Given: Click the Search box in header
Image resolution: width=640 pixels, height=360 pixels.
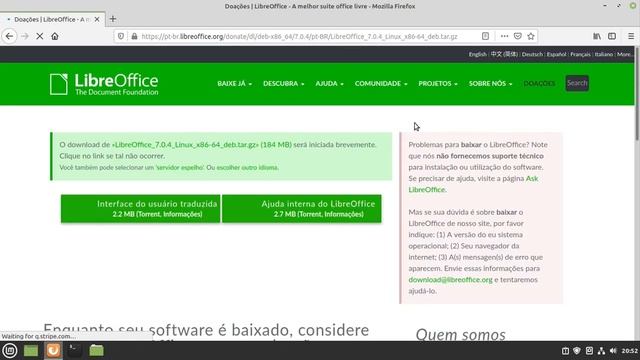Looking at the screenshot, I should (x=577, y=83).
